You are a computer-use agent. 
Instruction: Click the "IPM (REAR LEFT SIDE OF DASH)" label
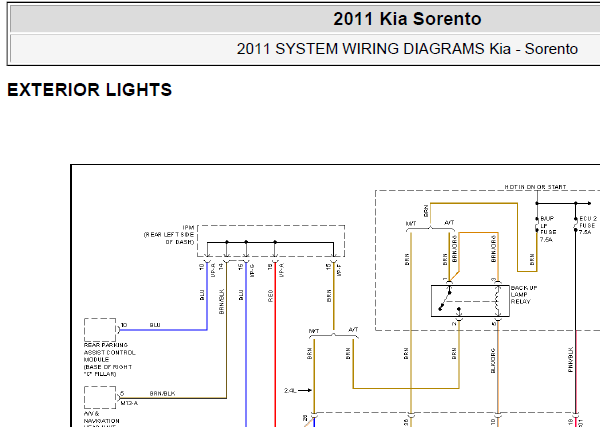(169, 235)
